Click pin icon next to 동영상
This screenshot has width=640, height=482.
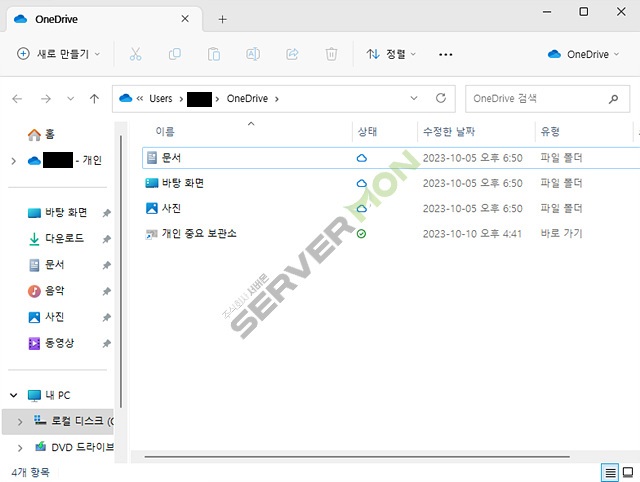tap(107, 344)
